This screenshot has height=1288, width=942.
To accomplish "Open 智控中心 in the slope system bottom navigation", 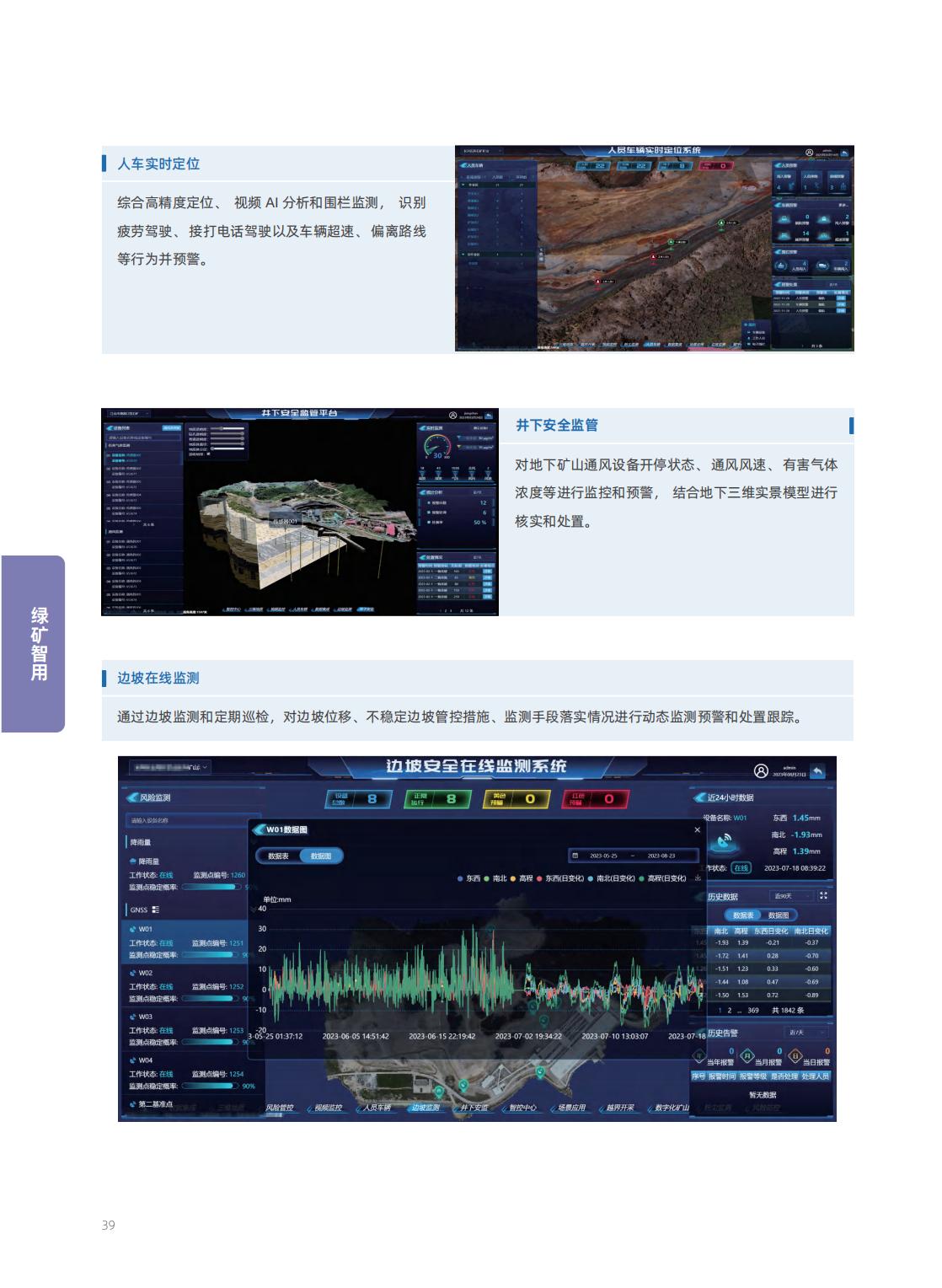I will [522, 1108].
